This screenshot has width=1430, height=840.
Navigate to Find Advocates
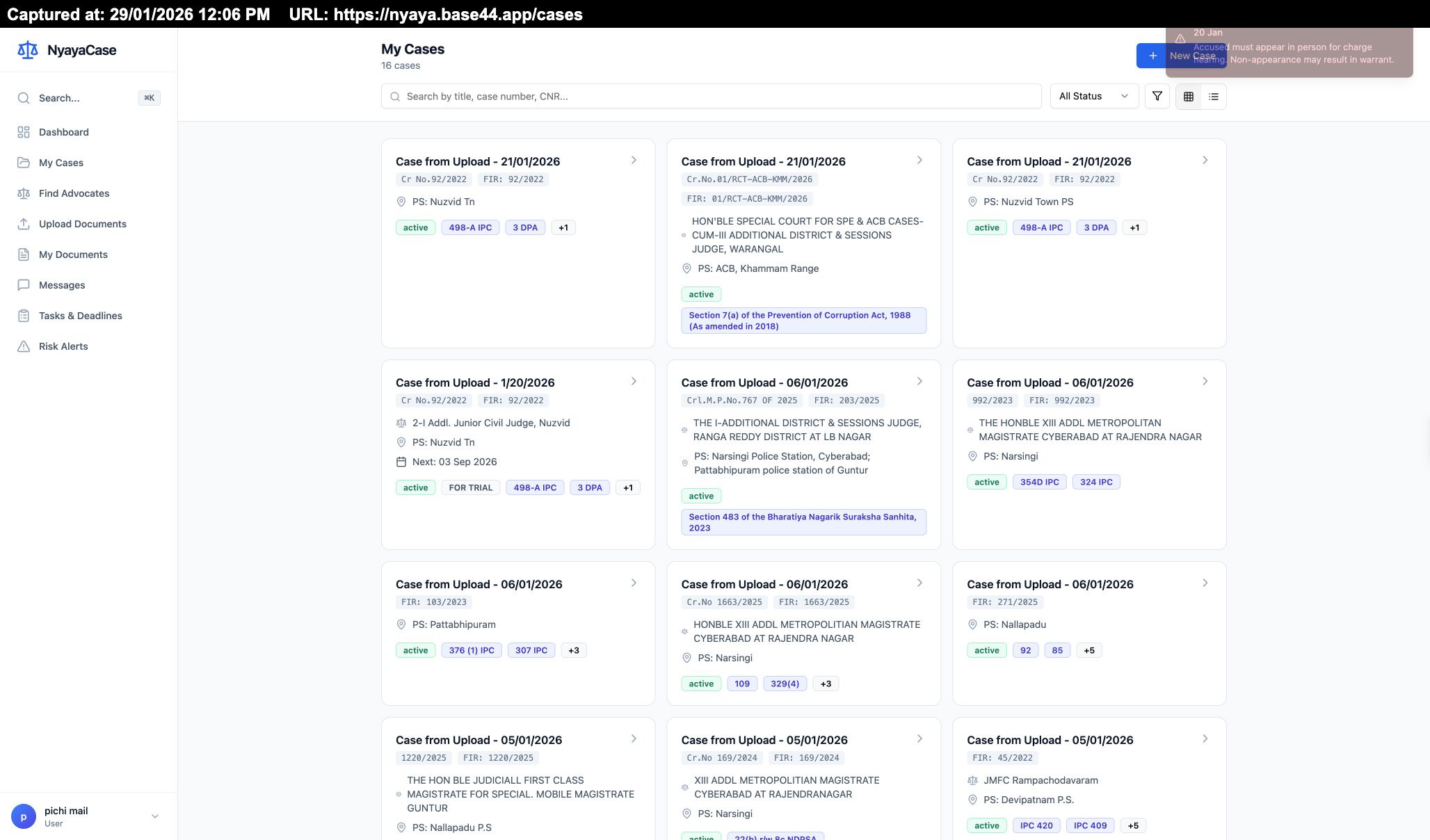(88, 193)
